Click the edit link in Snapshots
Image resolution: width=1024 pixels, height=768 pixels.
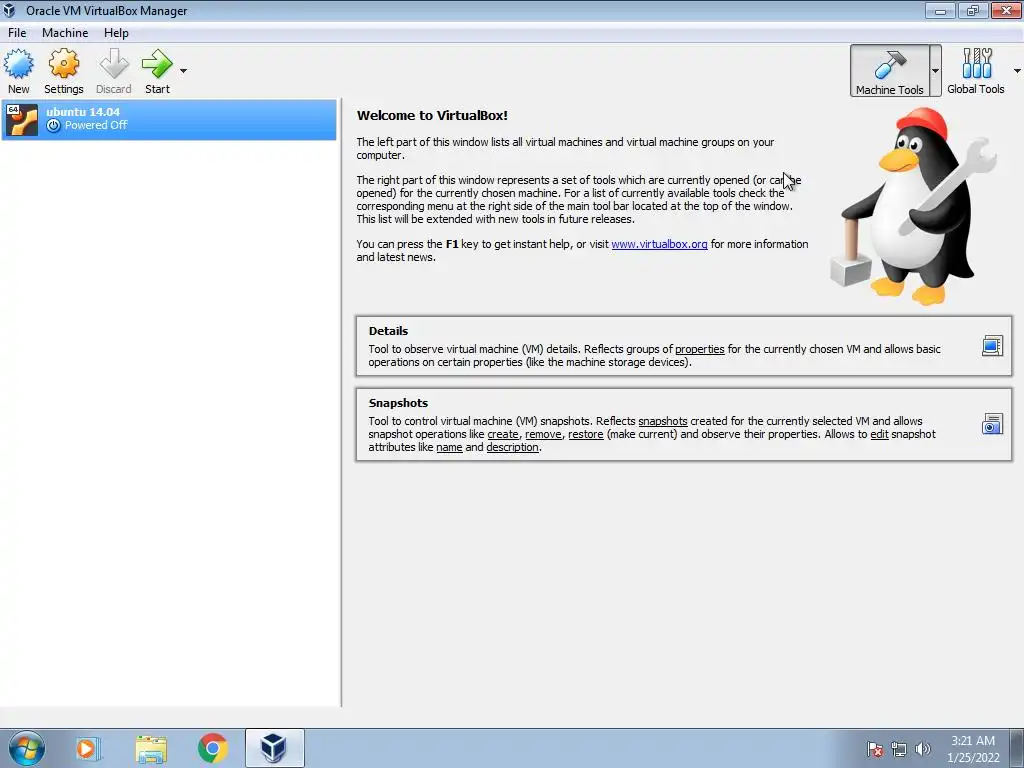879,434
